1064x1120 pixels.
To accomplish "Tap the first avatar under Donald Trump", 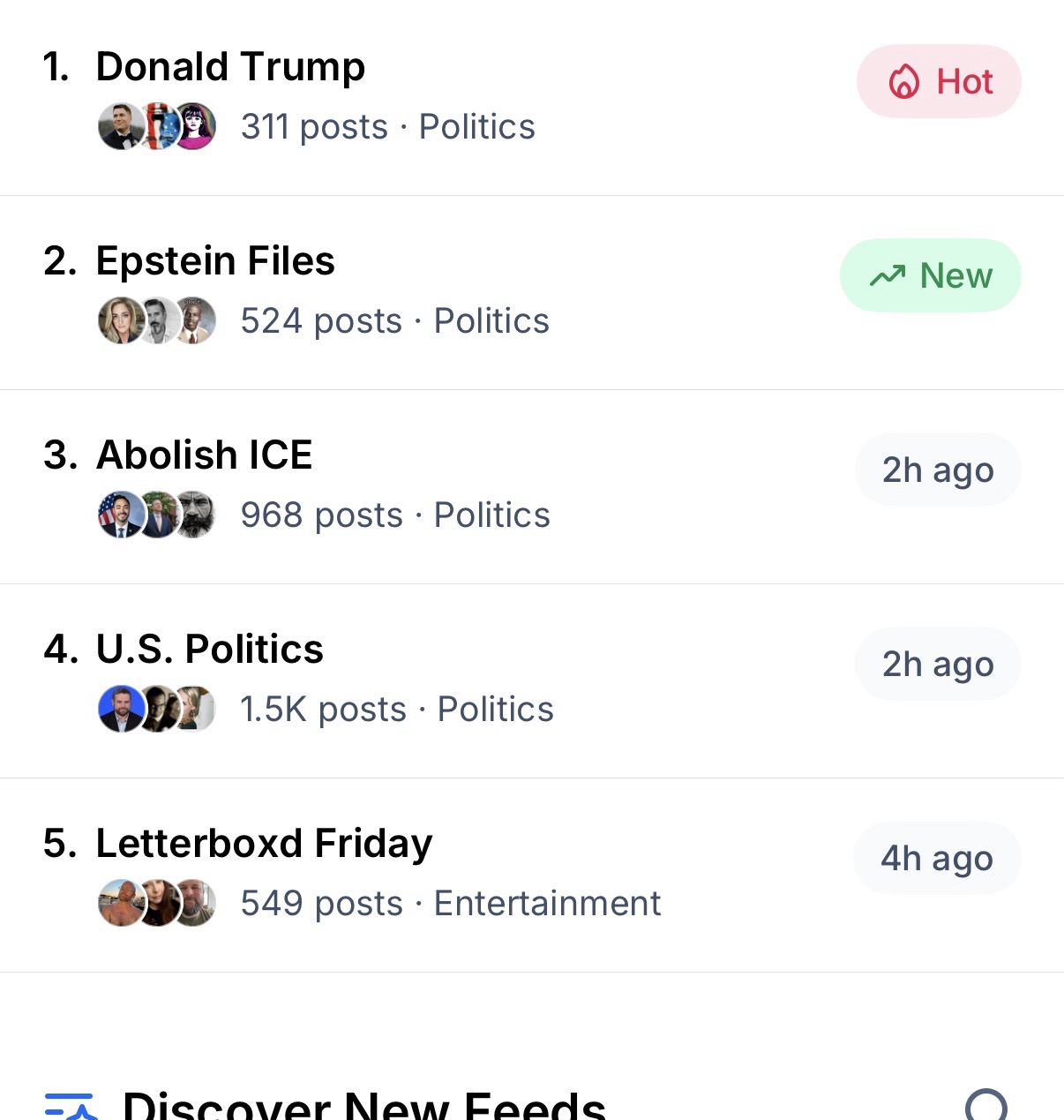I will pyautogui.click(x=121, y=126).
